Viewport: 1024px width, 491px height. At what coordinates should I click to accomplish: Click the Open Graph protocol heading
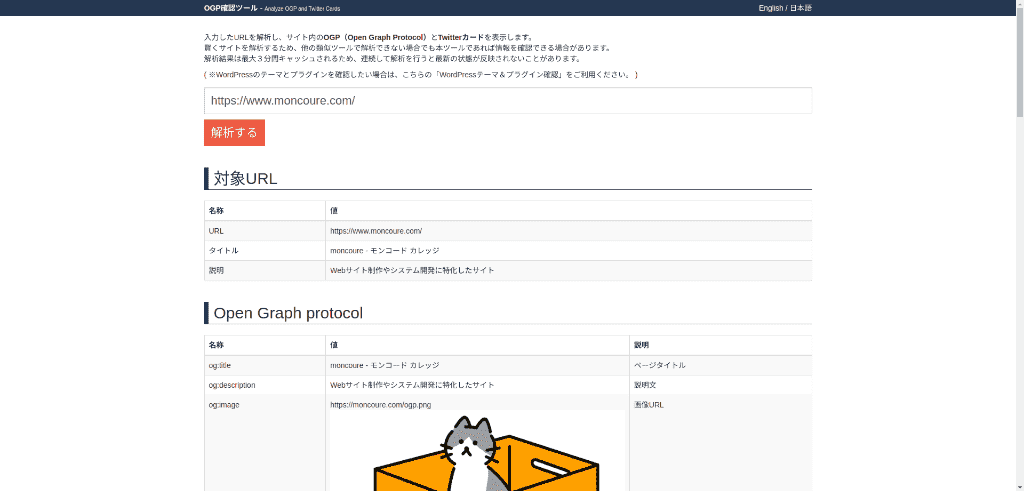click(288, 313)
